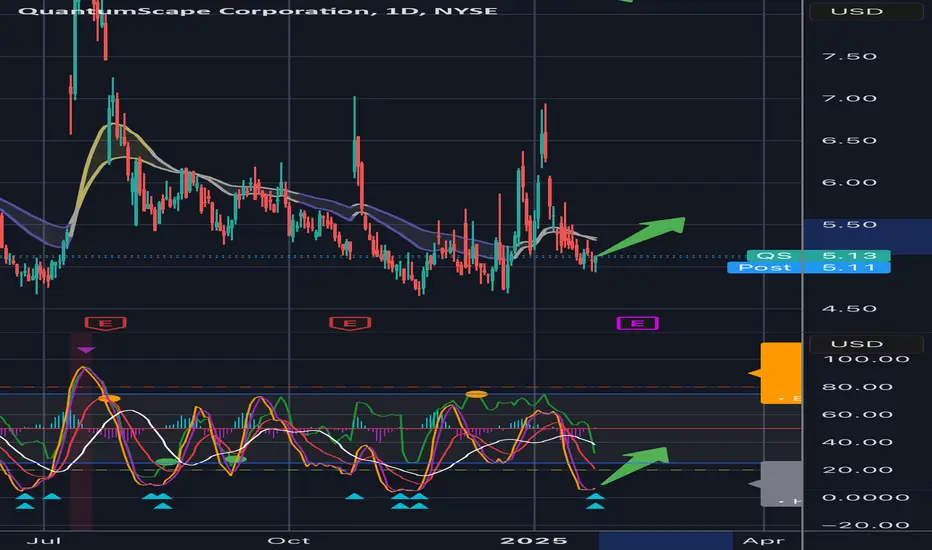Click the 6.50 price axis label
Viewport: 932px width, 550px height.
click(x=849, y=141)
